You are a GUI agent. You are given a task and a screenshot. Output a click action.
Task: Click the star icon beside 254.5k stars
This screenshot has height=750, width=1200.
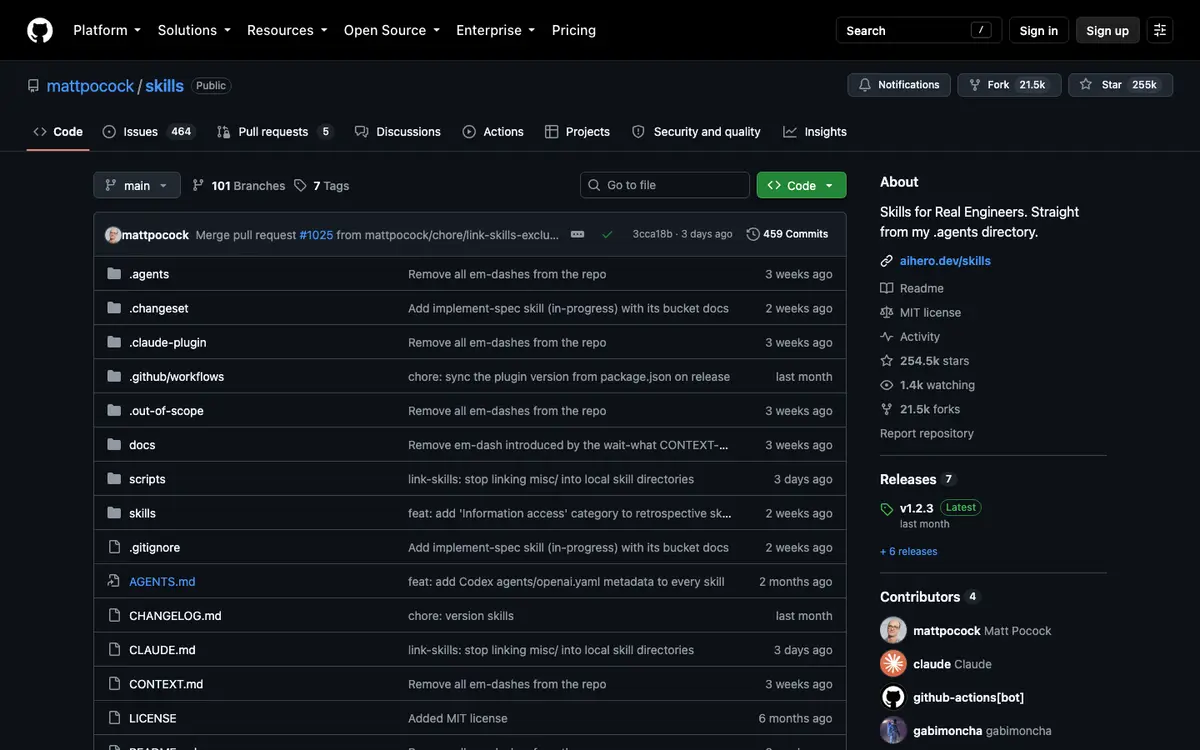coord(887,361)
